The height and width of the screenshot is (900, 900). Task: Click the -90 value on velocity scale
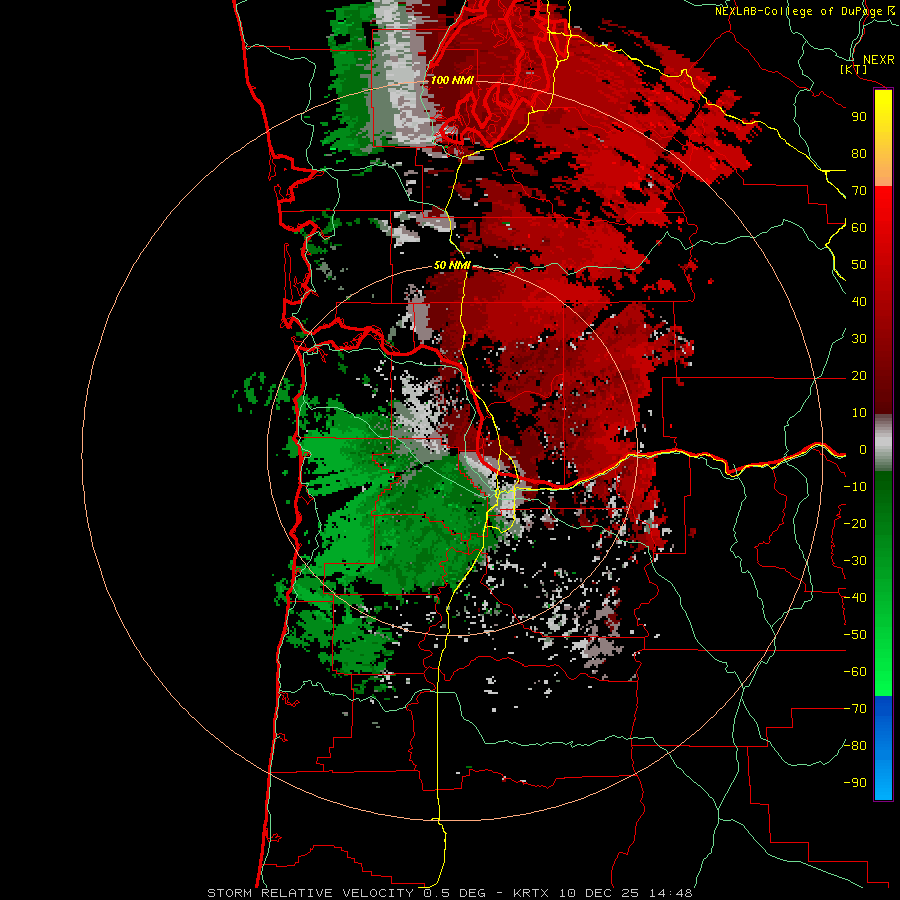tap(855, 783)
